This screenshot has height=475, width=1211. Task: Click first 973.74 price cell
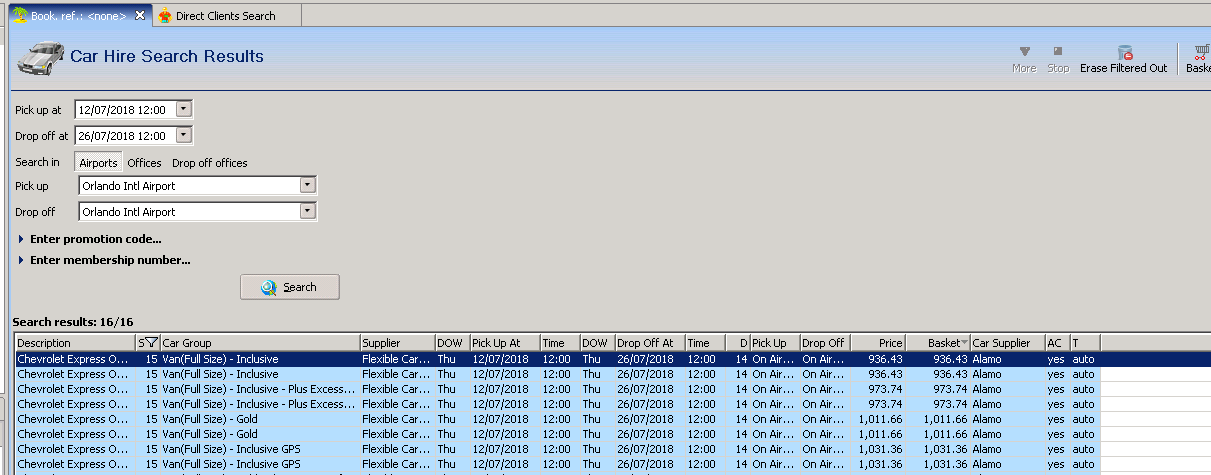[x=877, y=389]
